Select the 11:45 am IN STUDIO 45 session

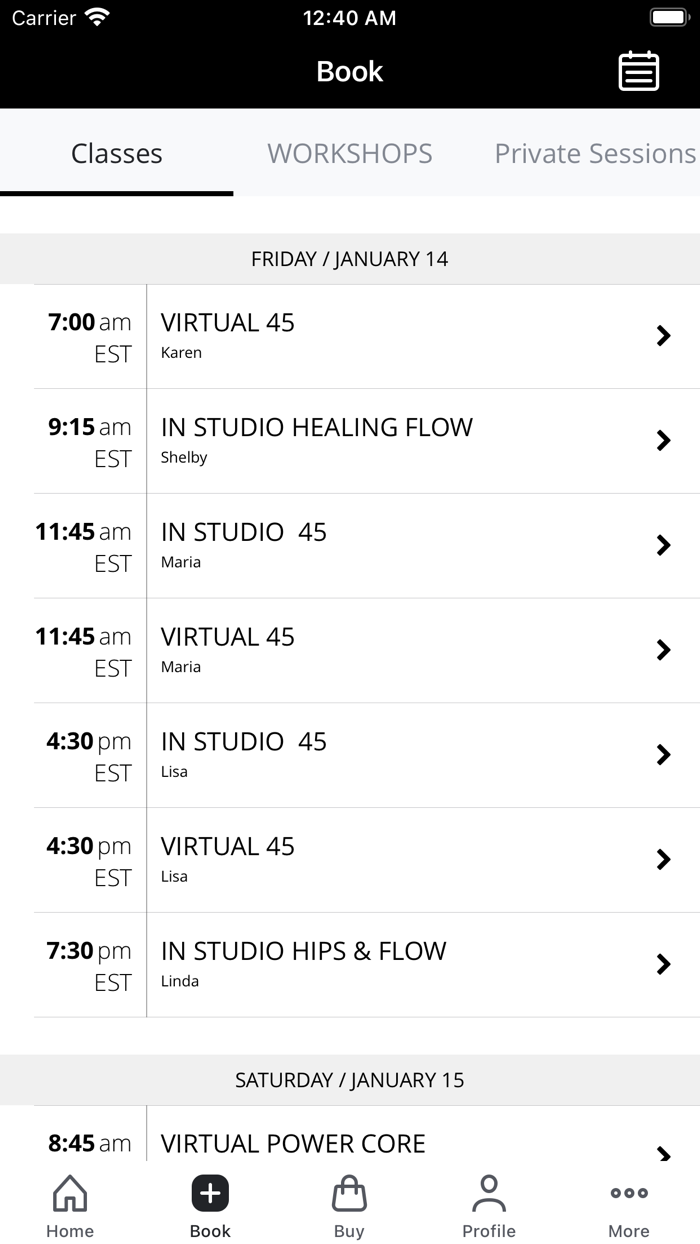(x=350, y=545)
